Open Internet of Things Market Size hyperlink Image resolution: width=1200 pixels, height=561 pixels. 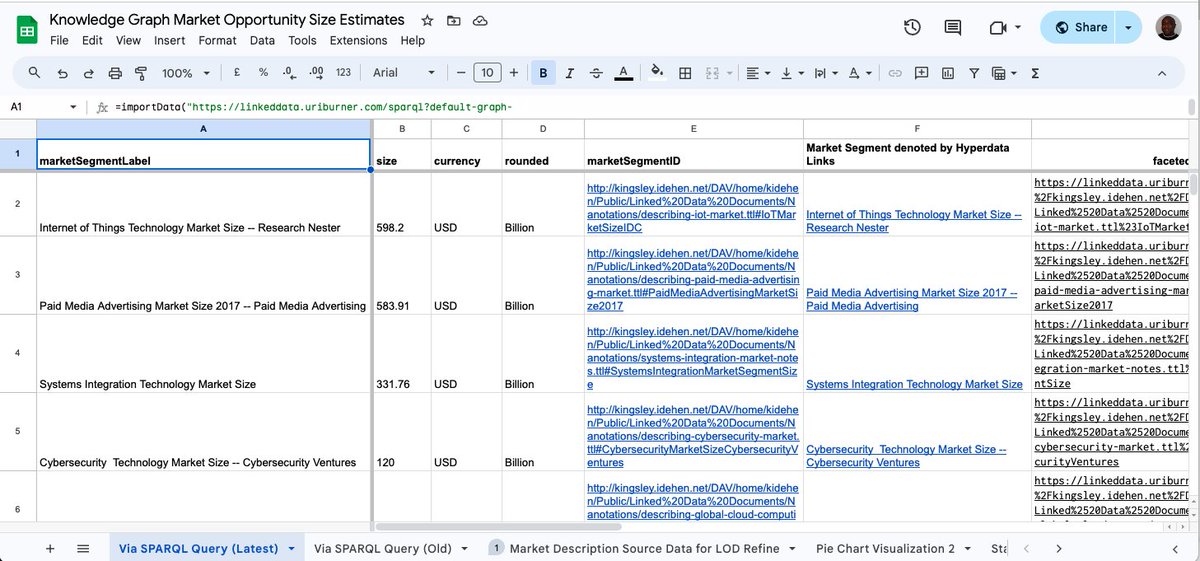[x=914, y=221]
